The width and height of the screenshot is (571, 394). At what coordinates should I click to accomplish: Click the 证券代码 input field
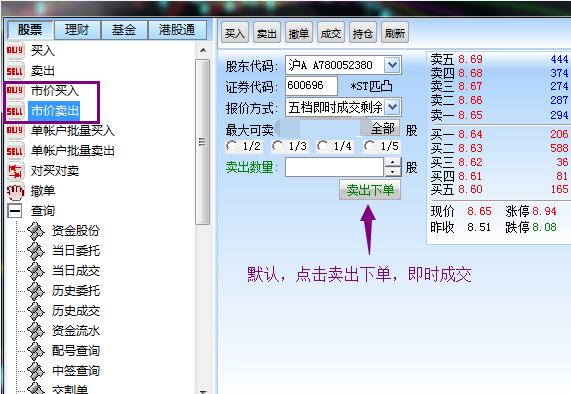click(311, 86)
